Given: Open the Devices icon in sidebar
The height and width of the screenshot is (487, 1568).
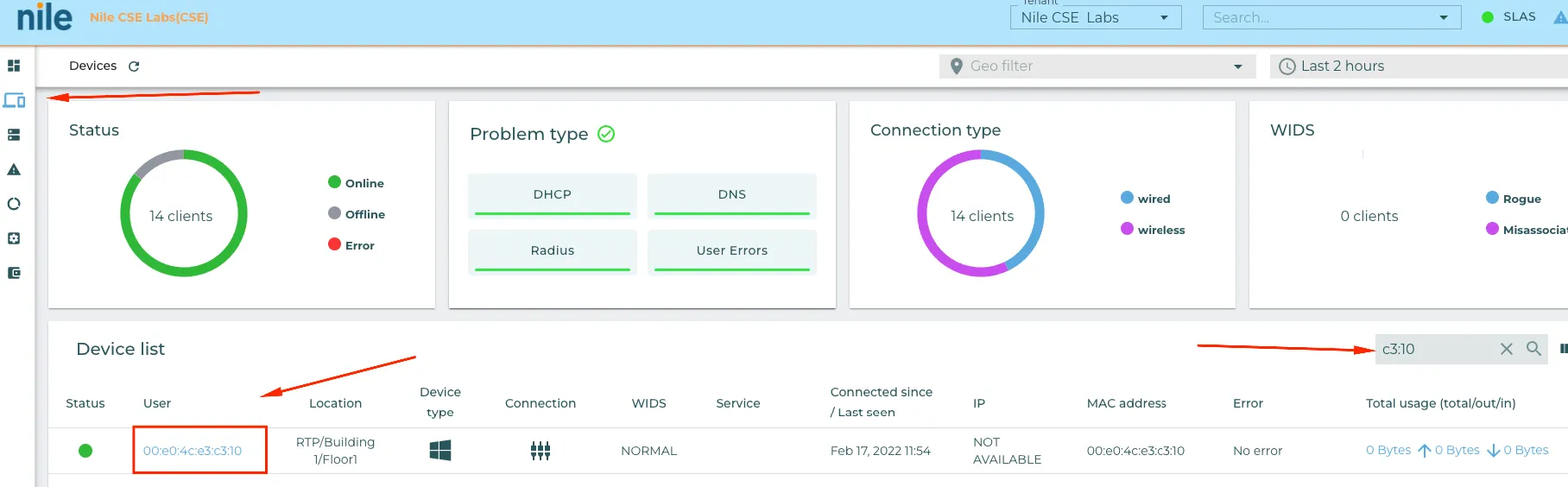Looking at the screenshot, I should click(x=14, y=100).
